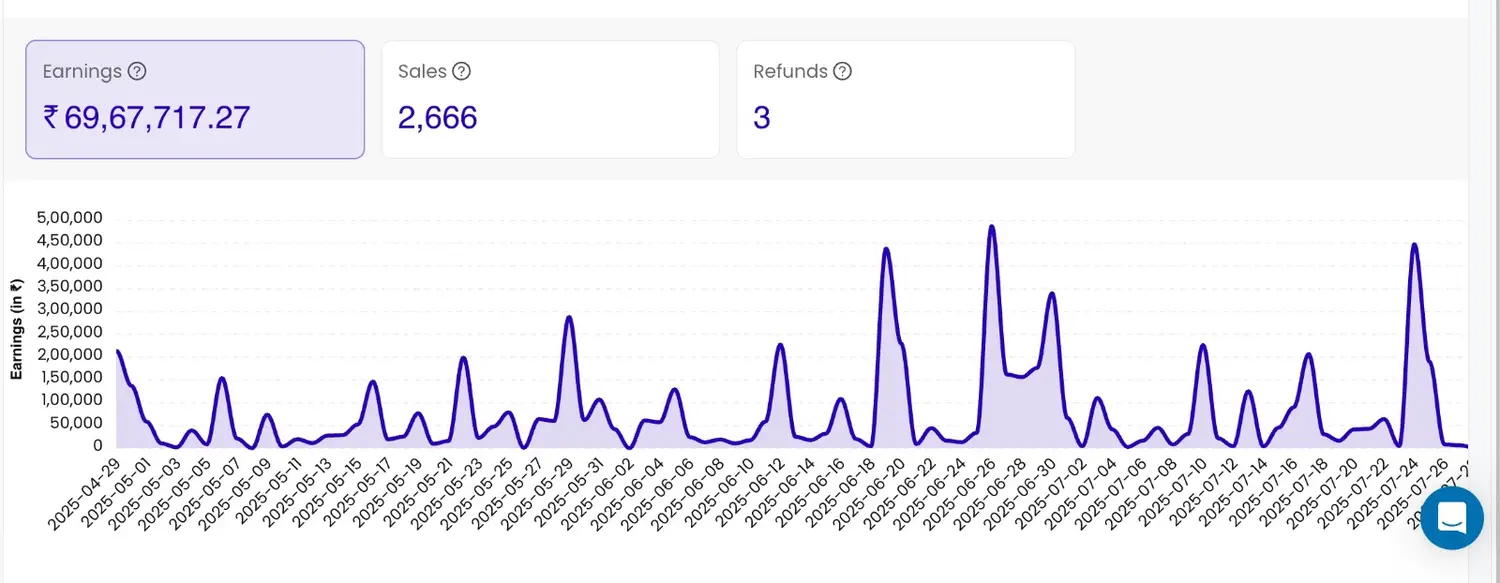Click the 5,00,000 y-axis label
The image size is (1500, 583).
tap(68, 218)
